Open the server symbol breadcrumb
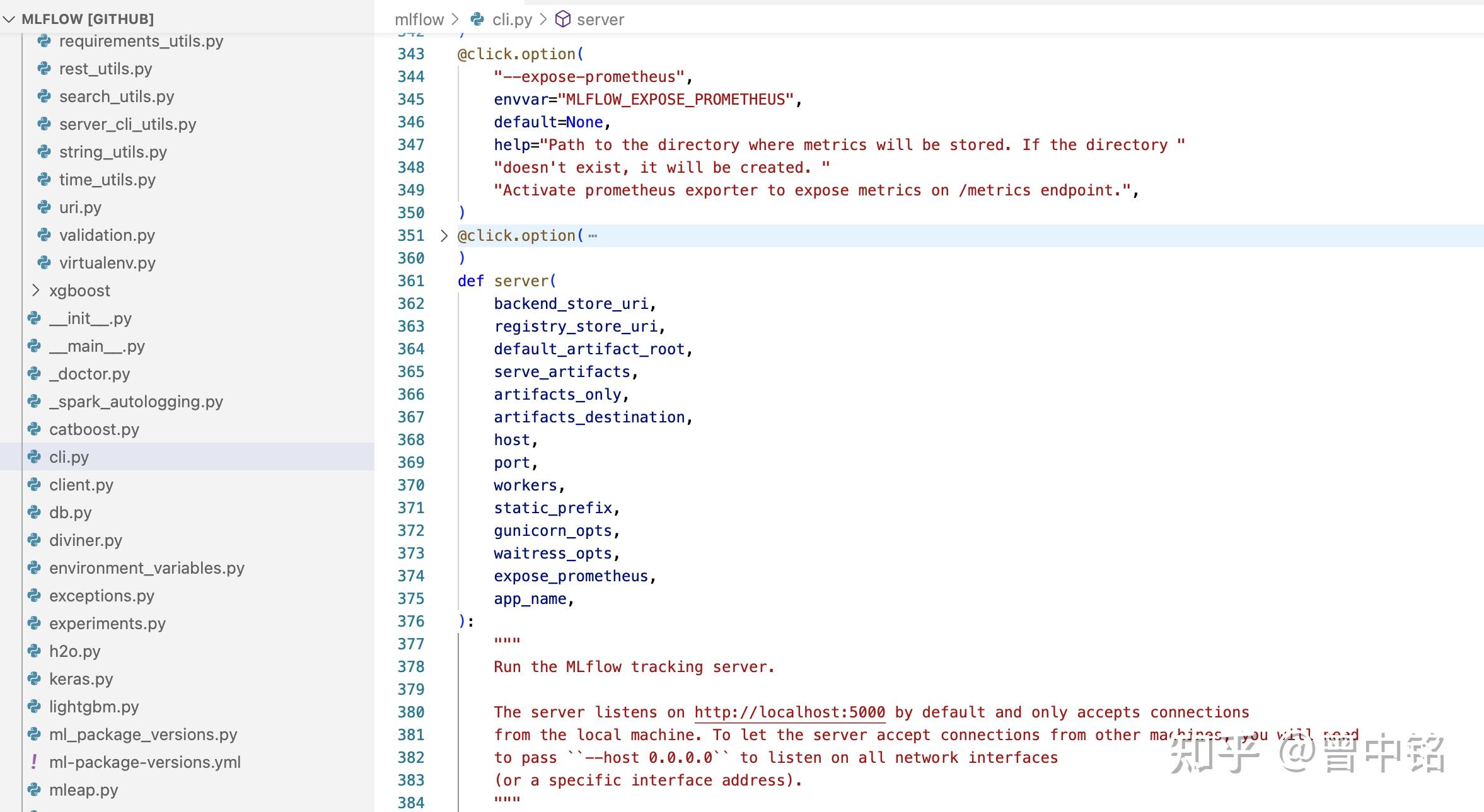The height and width of the screenshot is (812, 1484). pos(600,20)
